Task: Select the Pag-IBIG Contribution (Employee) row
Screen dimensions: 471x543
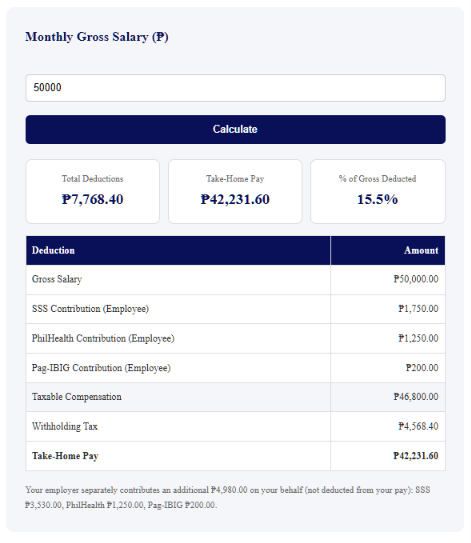Action: pyautogui.click(x=236, y=368)
